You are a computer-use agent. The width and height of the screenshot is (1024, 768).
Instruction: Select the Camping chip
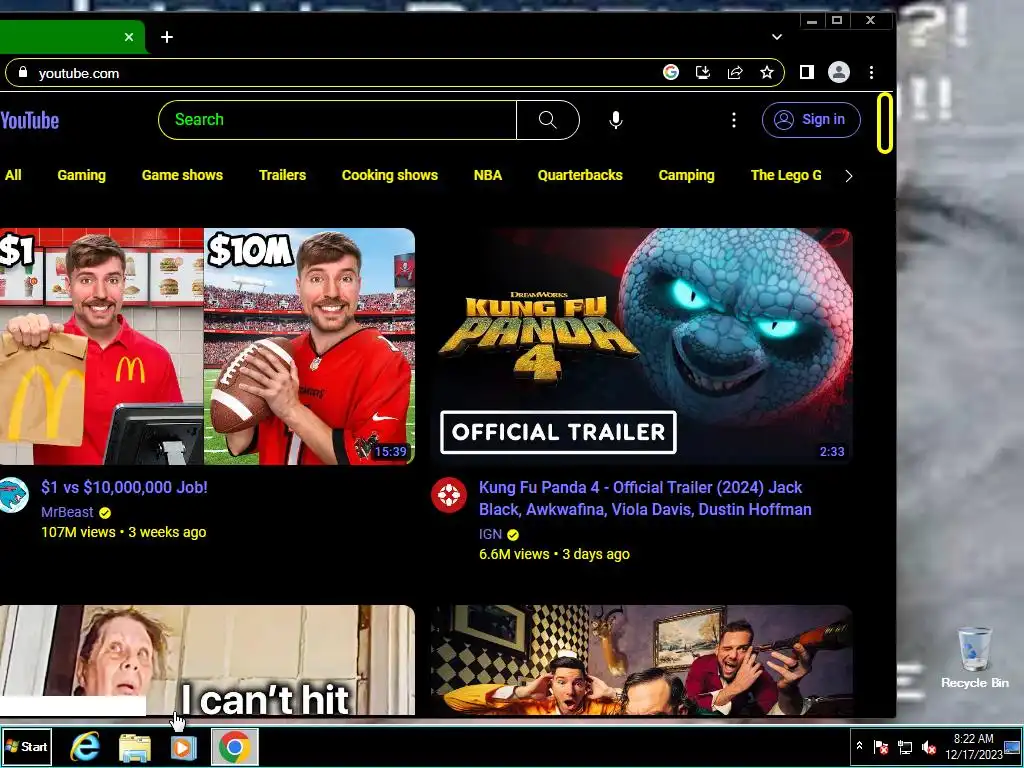coord(686,175)
